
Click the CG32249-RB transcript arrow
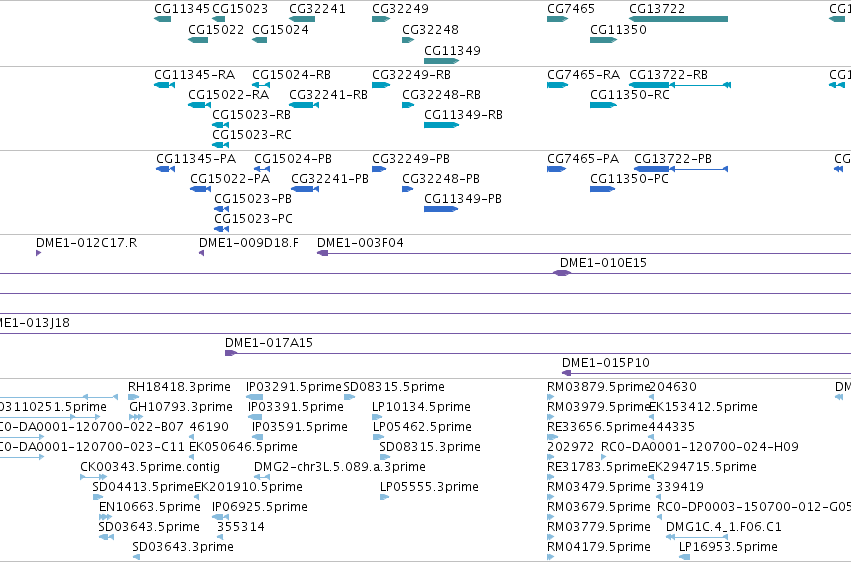(380, 85)
